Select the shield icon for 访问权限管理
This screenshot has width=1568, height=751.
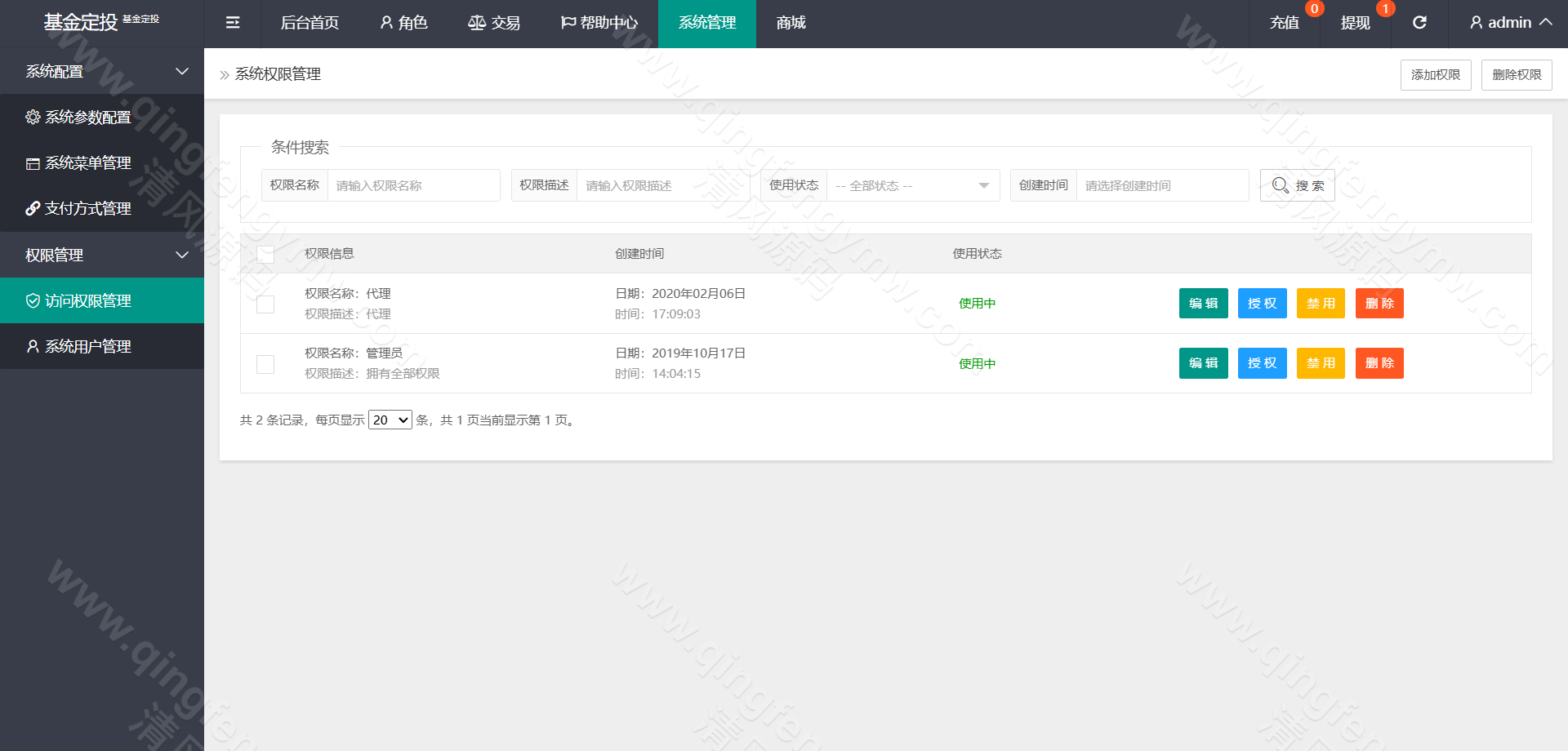pos(33,300)
